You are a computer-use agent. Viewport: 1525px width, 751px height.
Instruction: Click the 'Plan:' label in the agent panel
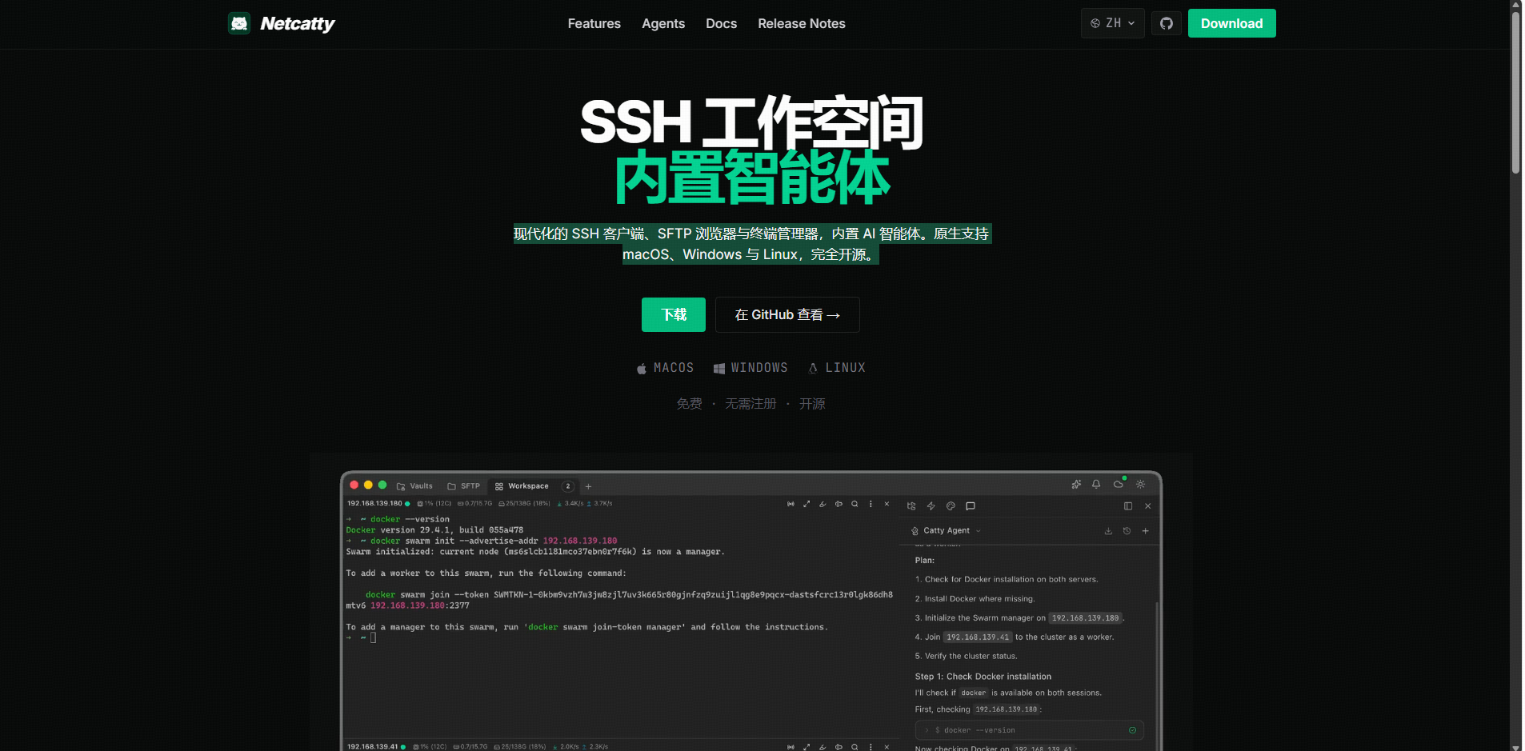925,560
